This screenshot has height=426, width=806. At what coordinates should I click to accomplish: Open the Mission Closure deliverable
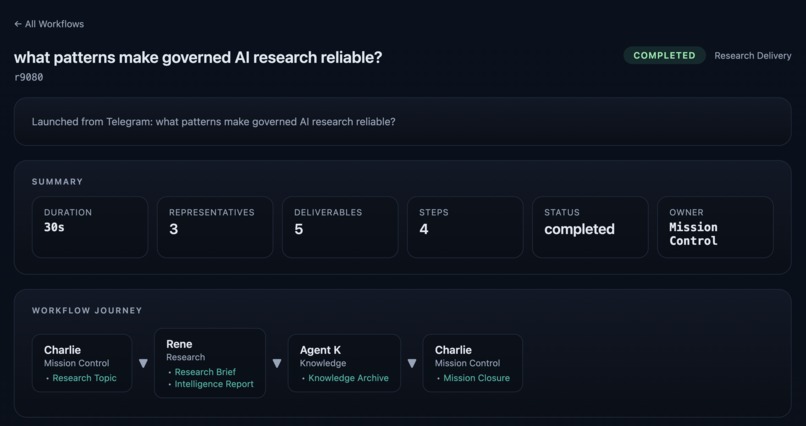pos(477,378)
